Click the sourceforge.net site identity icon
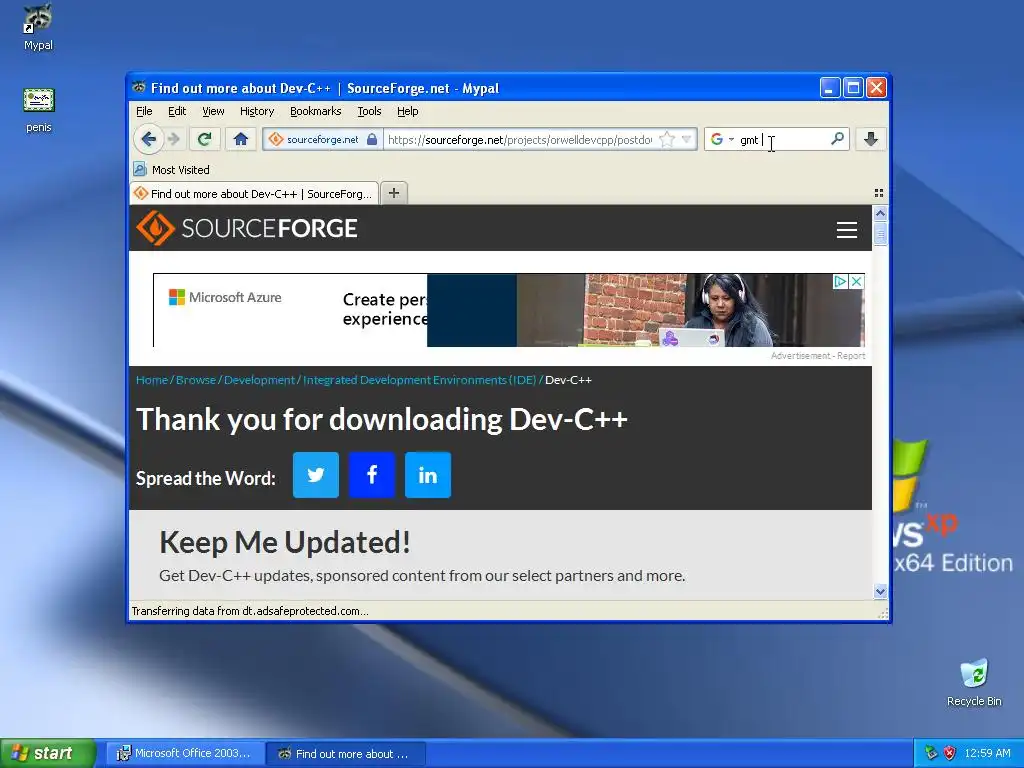Viewport: 1024px width, 768px height. 276,139
